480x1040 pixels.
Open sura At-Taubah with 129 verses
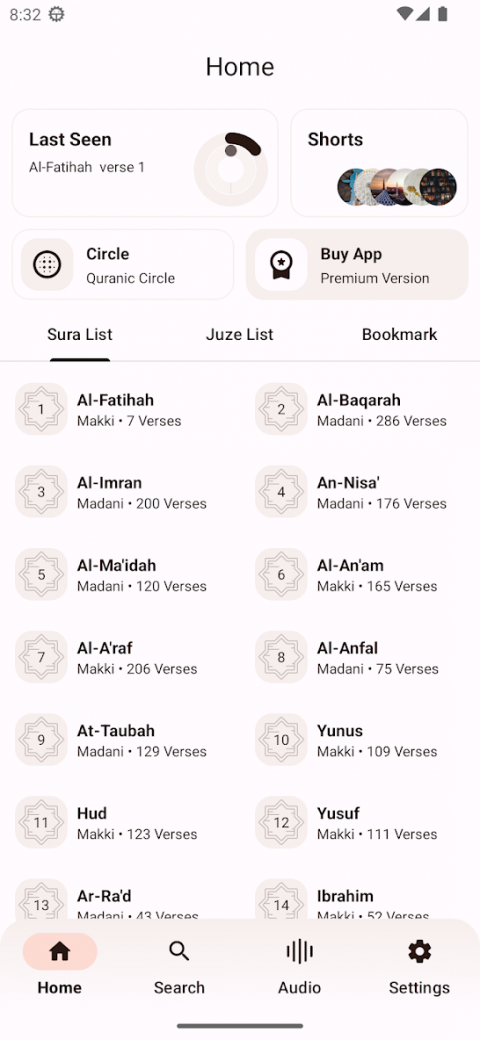coord(111,740)
